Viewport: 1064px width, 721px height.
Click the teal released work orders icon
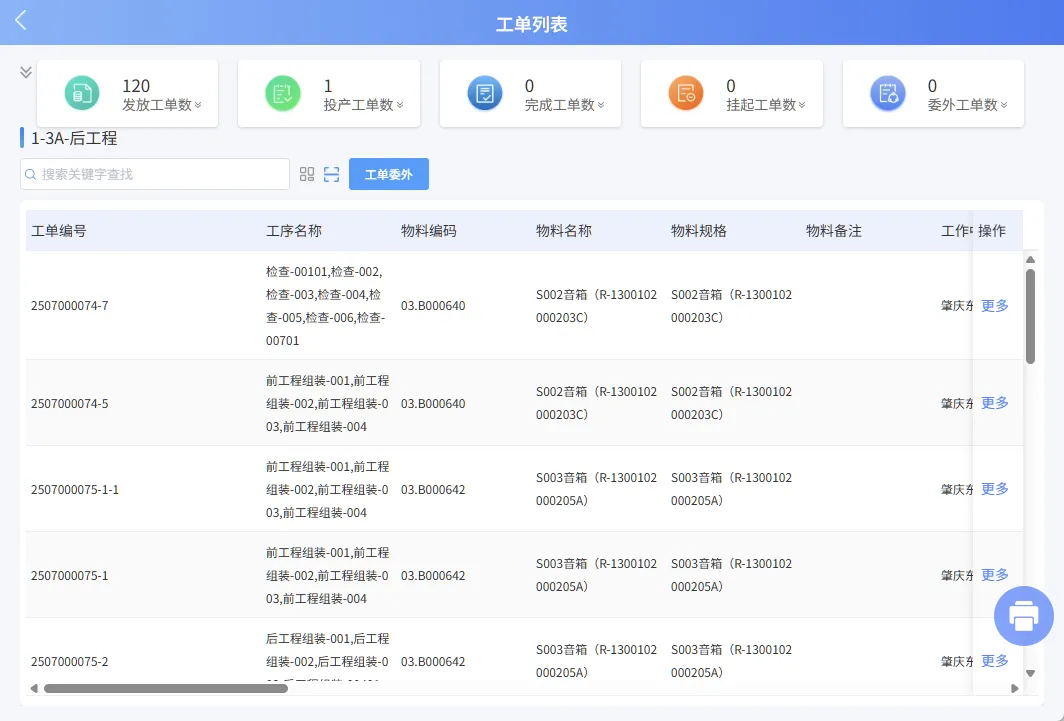[82, 94]
